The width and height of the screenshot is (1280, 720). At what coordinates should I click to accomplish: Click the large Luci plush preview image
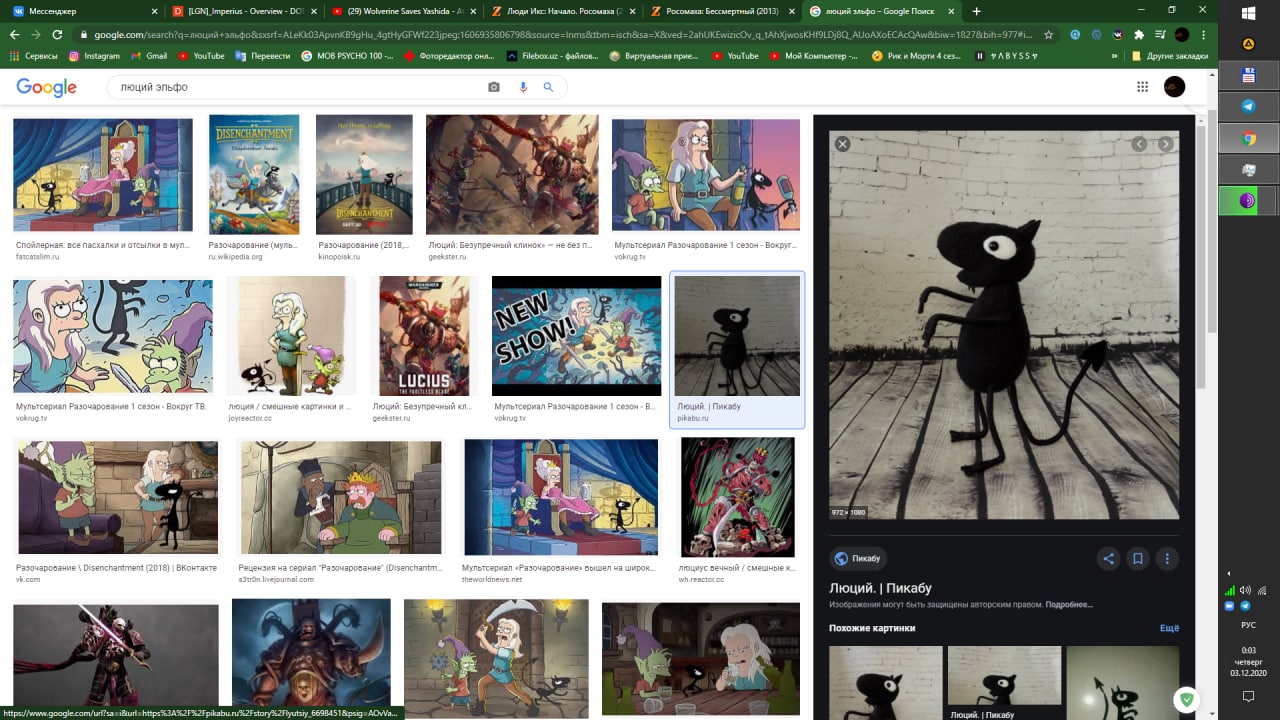coord(1004,325)
